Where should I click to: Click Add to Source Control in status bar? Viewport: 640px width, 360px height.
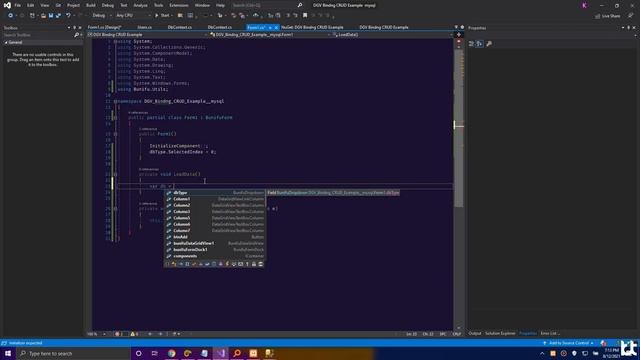pos(569,343)
